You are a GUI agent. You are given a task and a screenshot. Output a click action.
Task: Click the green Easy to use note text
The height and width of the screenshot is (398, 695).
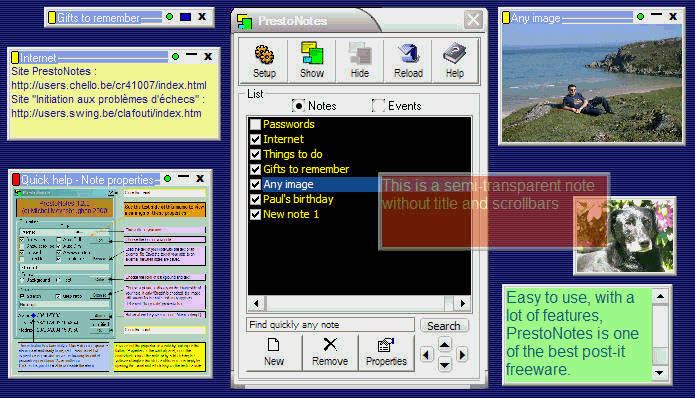tap(572, 333)
